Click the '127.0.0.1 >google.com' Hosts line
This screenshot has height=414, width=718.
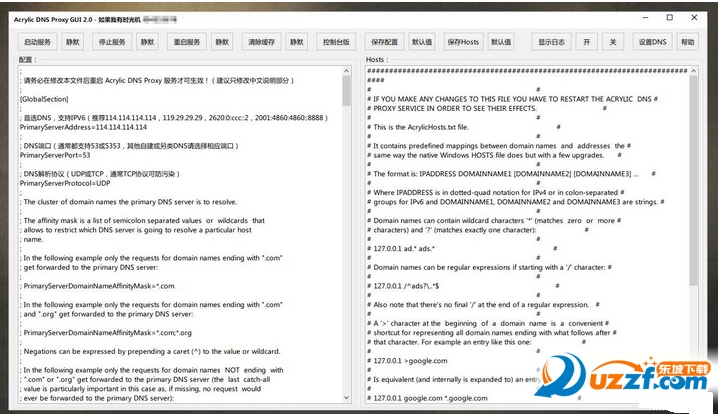(408, 360)
